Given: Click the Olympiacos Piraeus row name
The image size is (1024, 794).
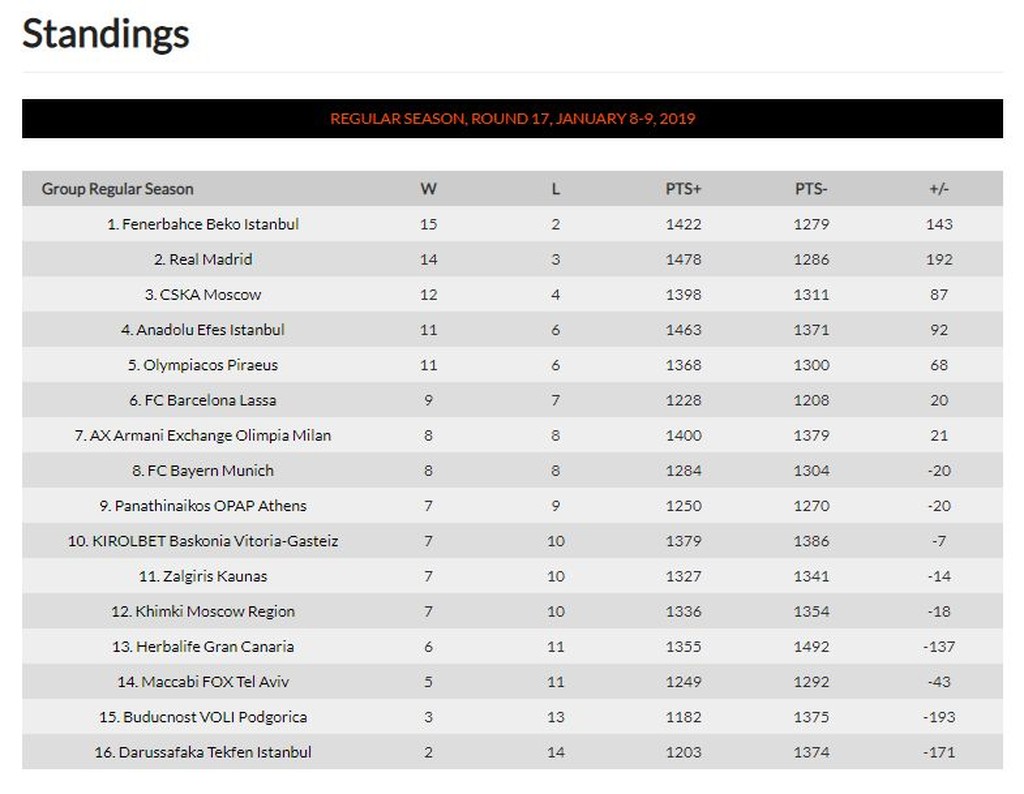Looking at the screenshot, I should coord(211,365).
